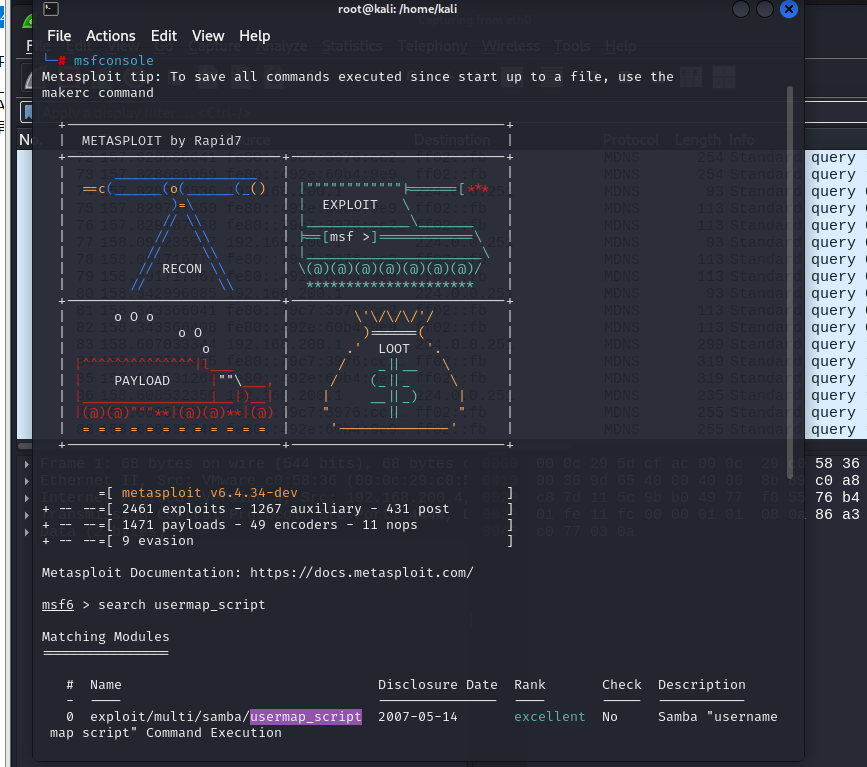This screenshot has width=867, height=767.
Task: Click the 'makerc command' tip text
Action: click(x=97, y=92)
